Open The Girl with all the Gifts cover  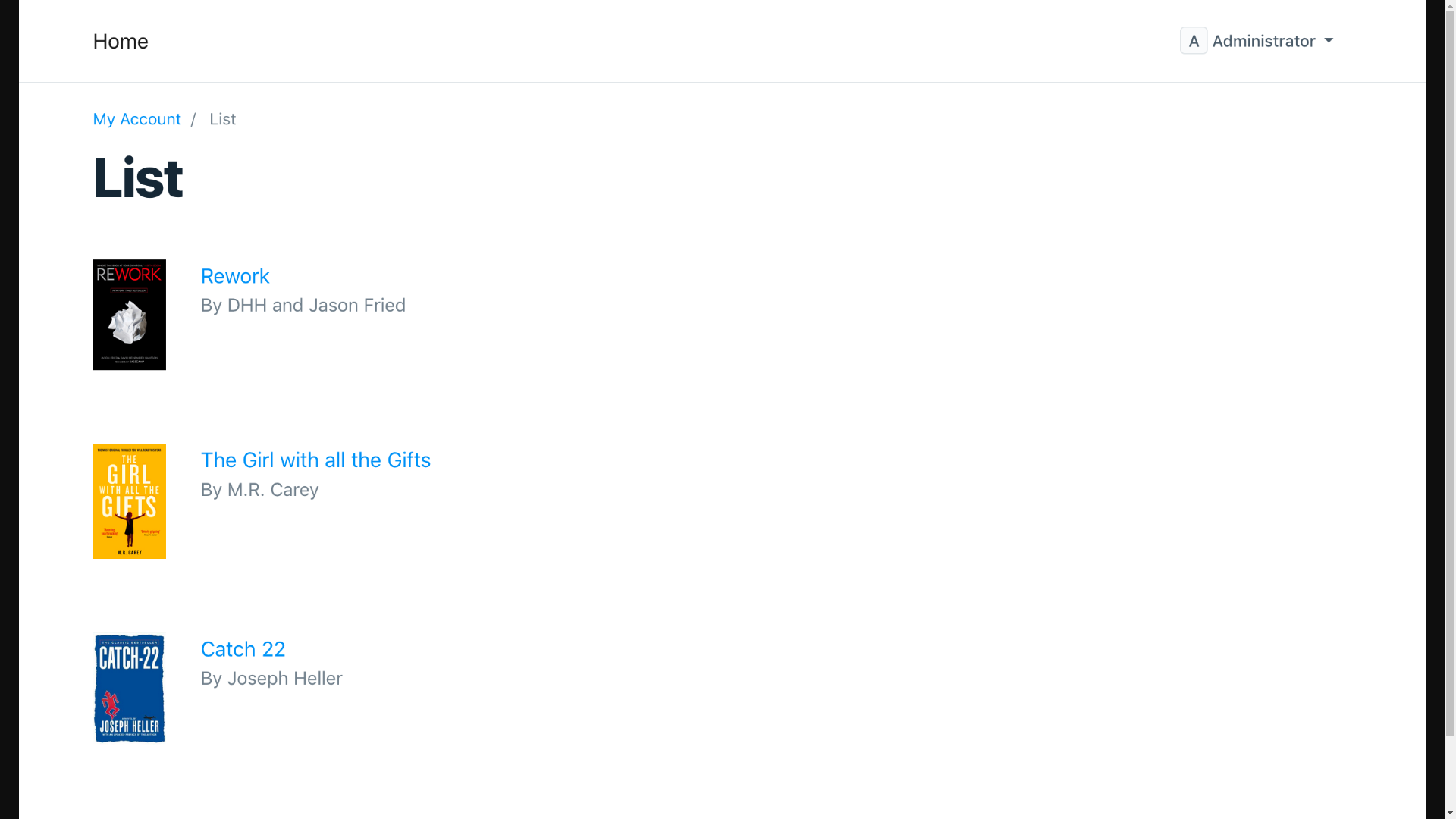(x=129, y=501)
